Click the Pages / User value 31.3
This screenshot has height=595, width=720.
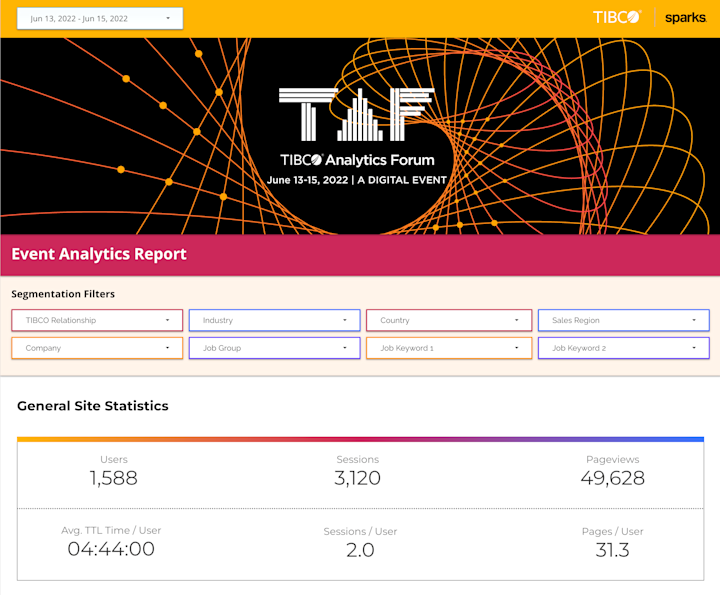tap(612, 550)
